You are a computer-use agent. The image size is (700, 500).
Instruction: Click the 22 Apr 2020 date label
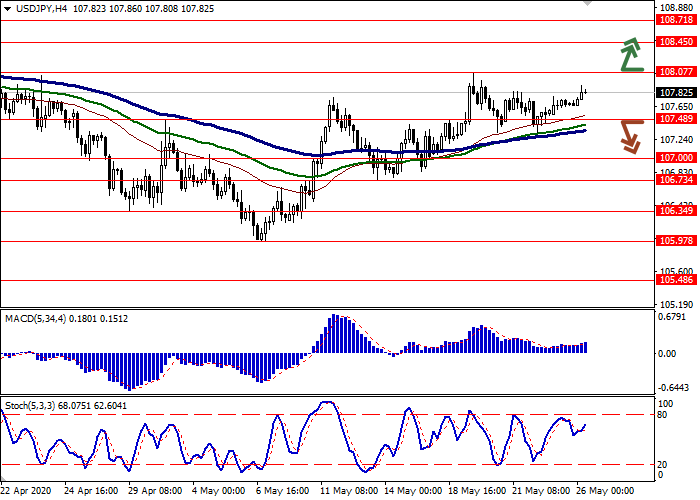click(27, 492)
